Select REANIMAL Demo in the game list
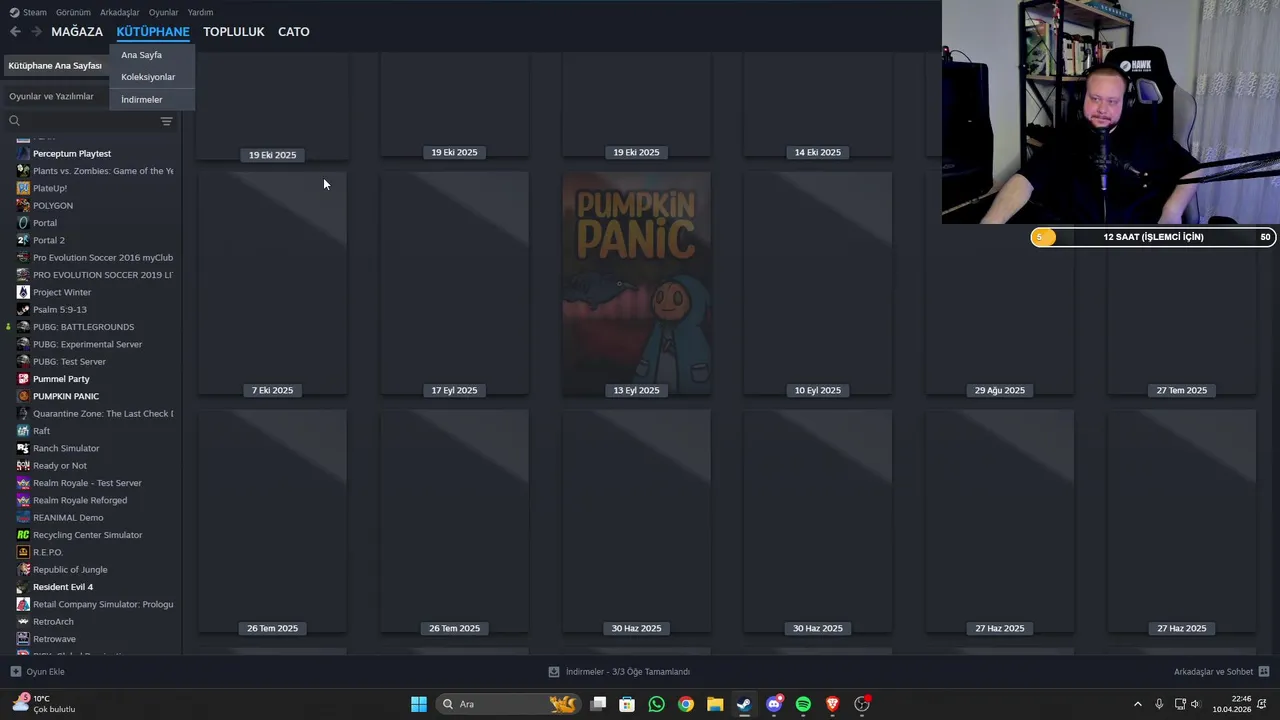Screen dimensions: 1280x720 pyautogui.click(x=68, y=518)
